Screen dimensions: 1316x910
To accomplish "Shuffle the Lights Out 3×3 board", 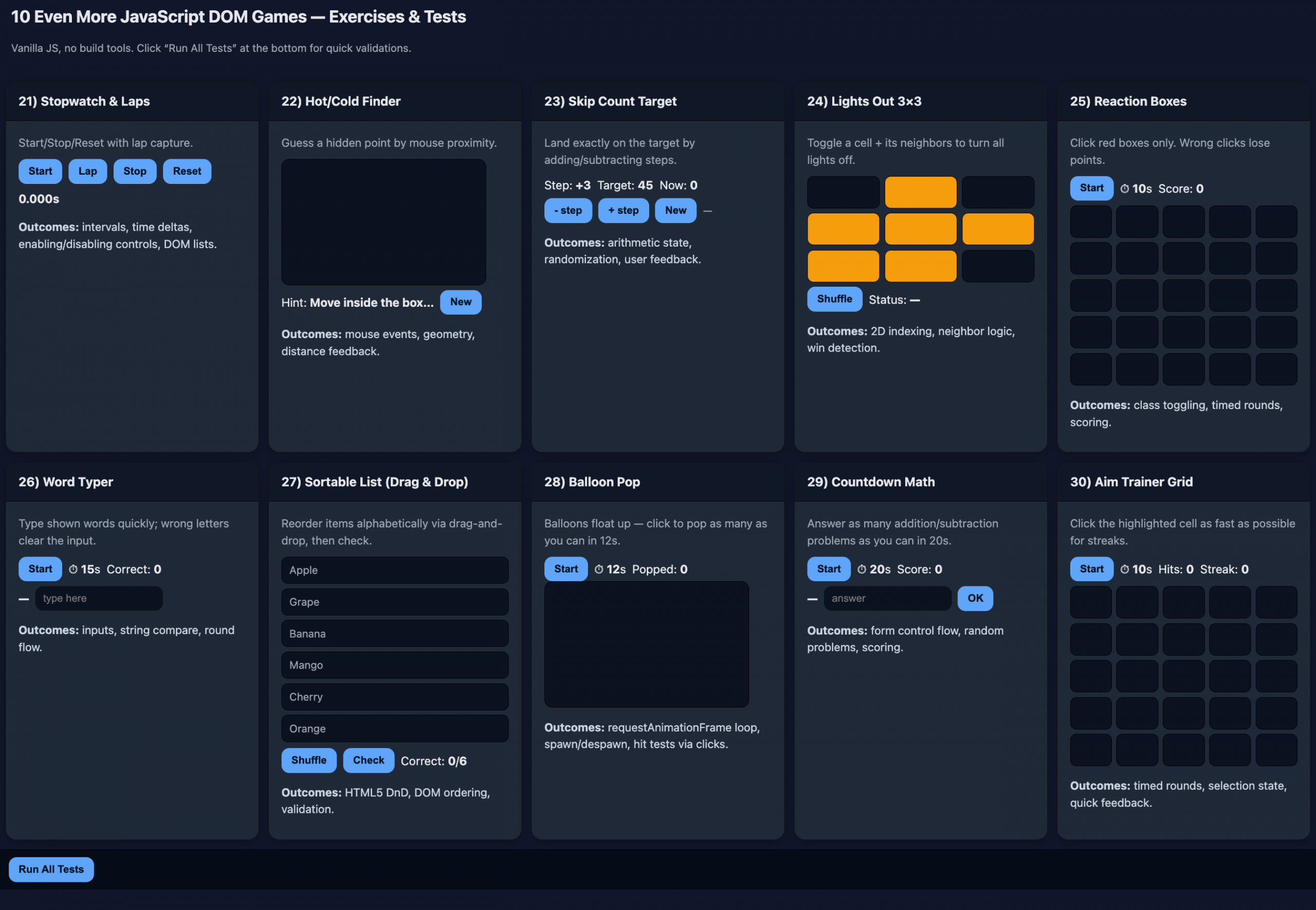I will pyautogui.click(x=834, y=299).
